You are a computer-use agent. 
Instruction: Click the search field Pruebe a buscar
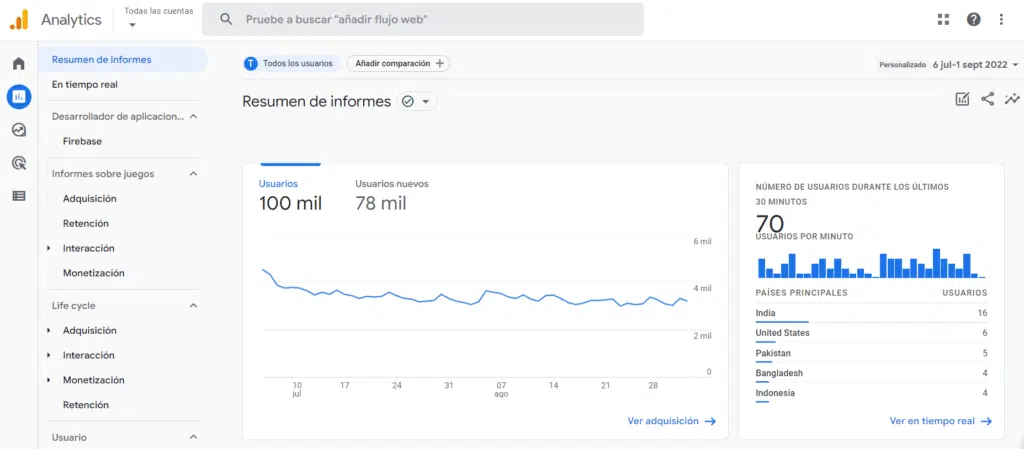423,20
